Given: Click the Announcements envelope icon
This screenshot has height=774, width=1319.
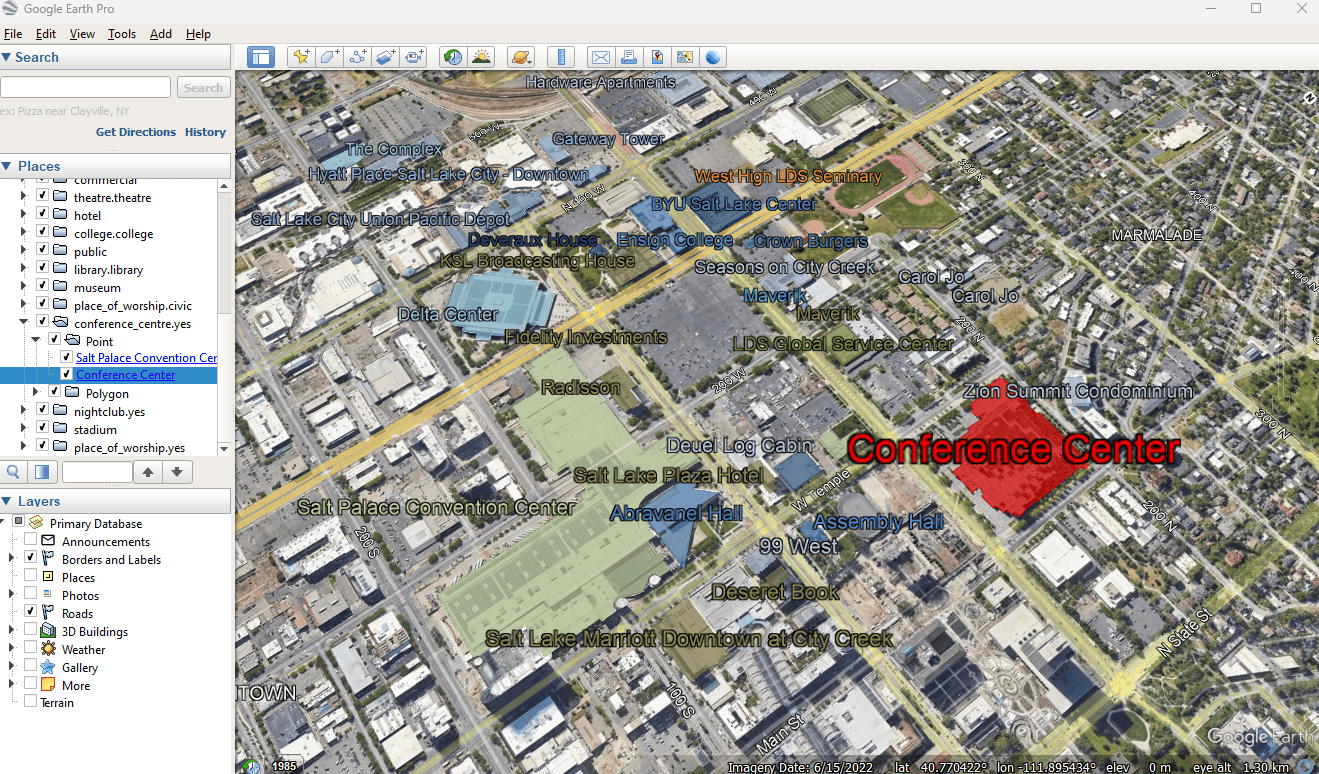Looking at the screenshot, I should (48, 541).
